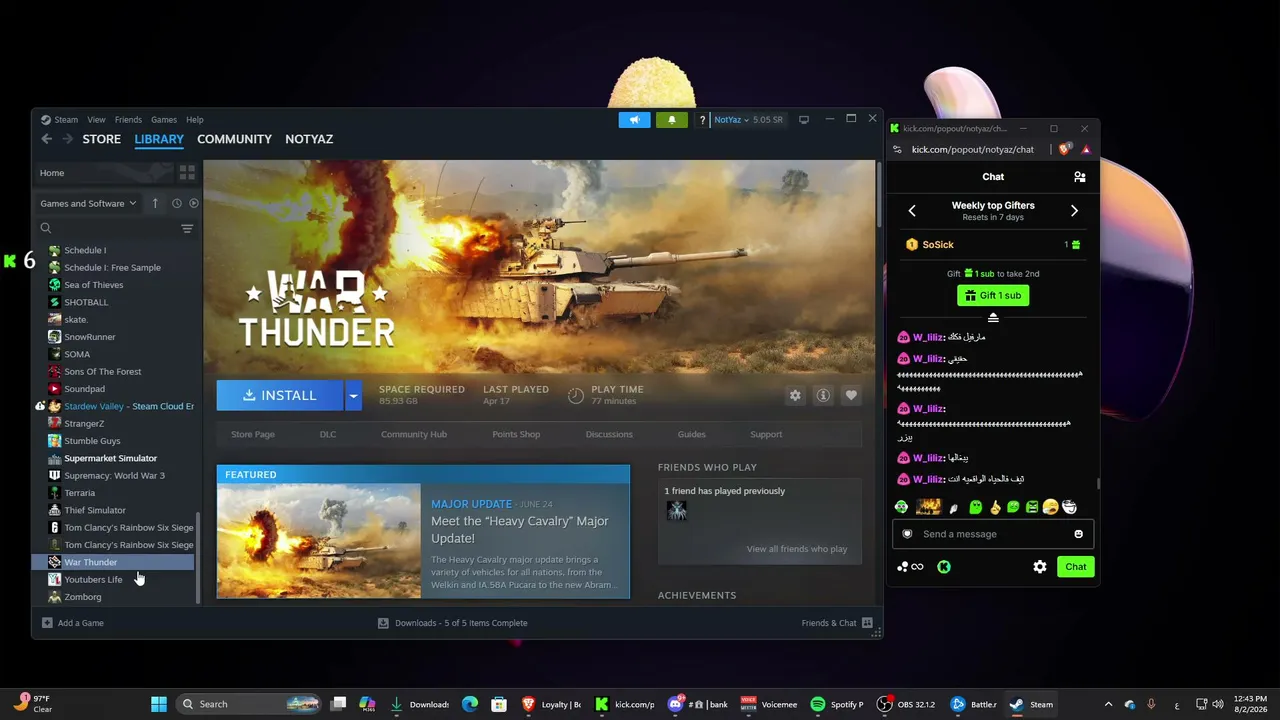Open Heavy Cavalry major update thumbnail

[x=319, y=541]
